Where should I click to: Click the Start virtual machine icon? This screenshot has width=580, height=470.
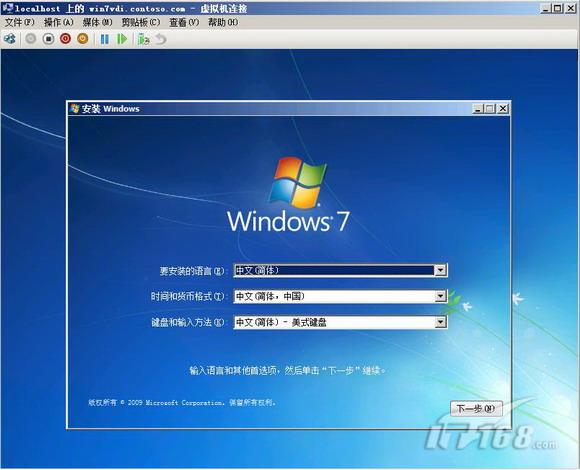tap(31, 39)
